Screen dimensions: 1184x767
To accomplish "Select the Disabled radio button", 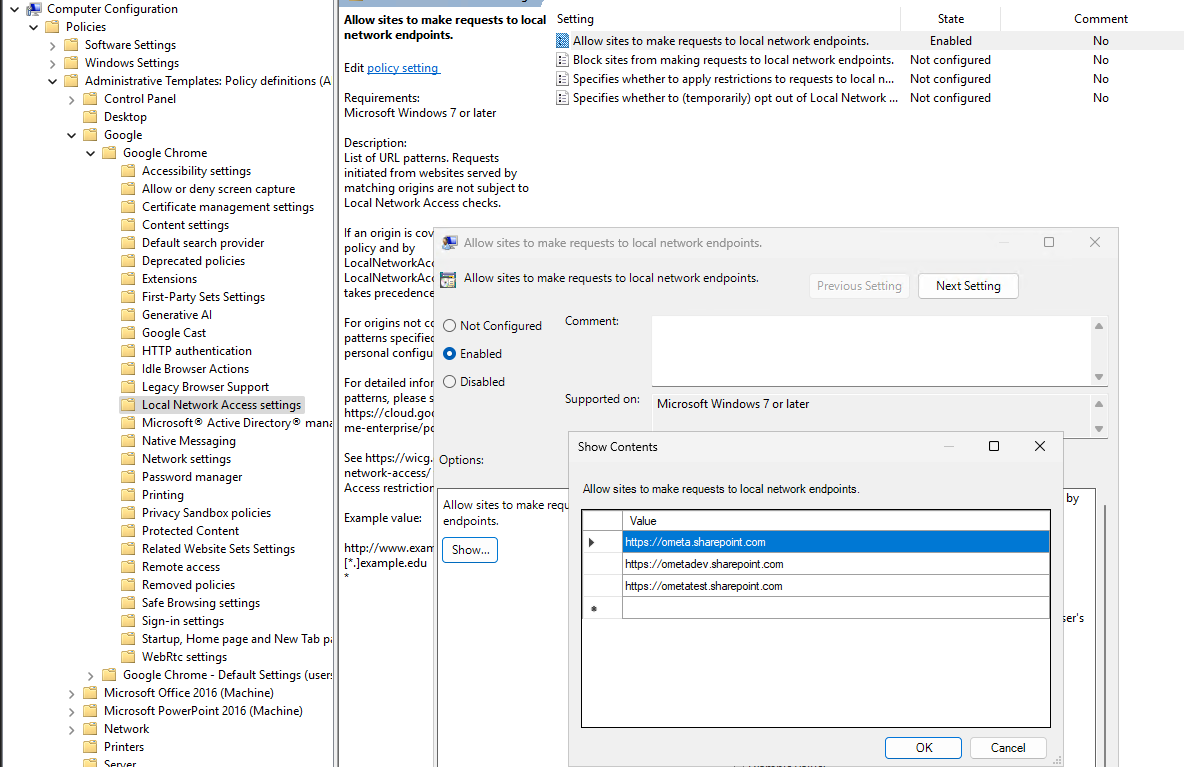I will pos(449,382).
